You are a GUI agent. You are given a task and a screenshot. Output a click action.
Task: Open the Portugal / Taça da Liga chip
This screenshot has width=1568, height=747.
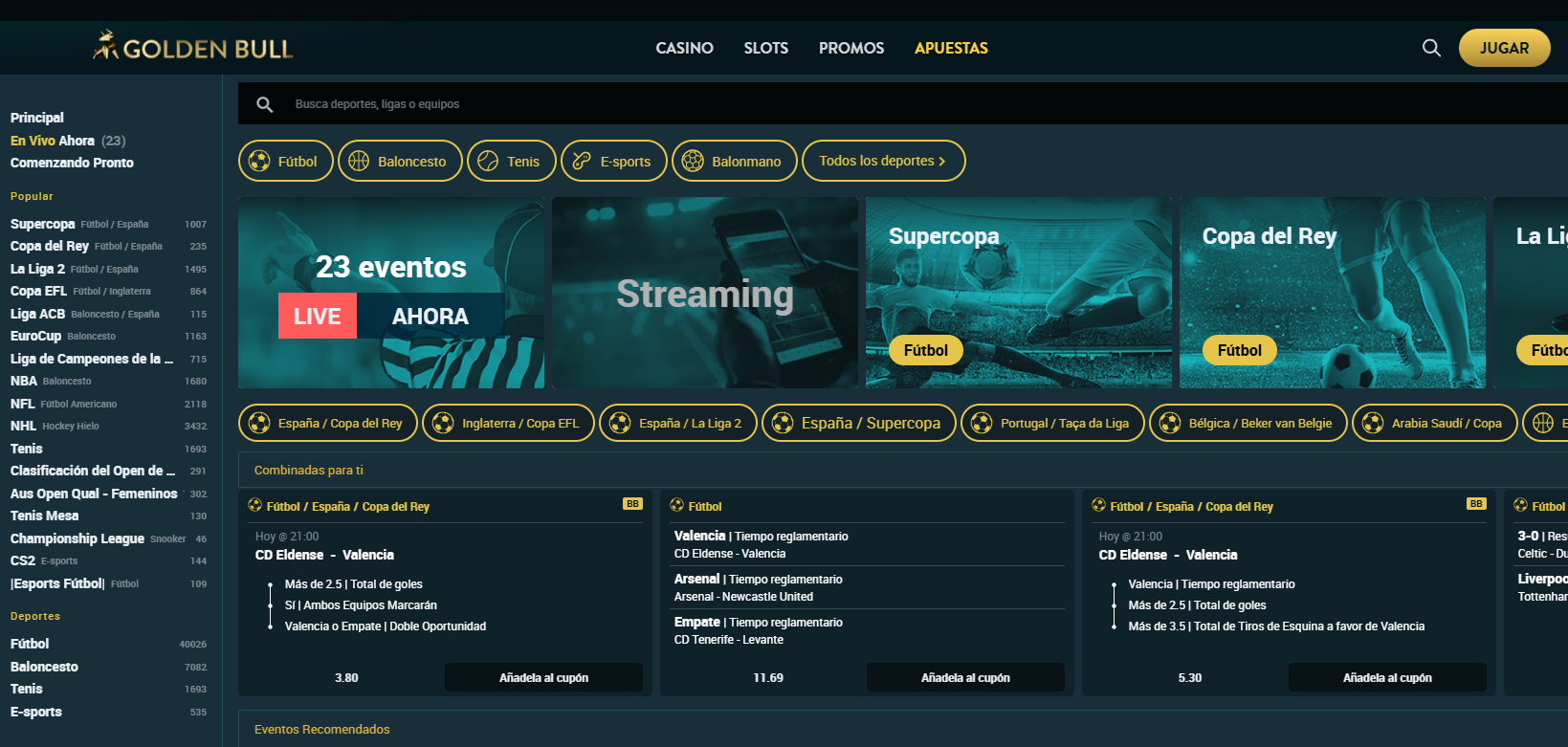1052,423
